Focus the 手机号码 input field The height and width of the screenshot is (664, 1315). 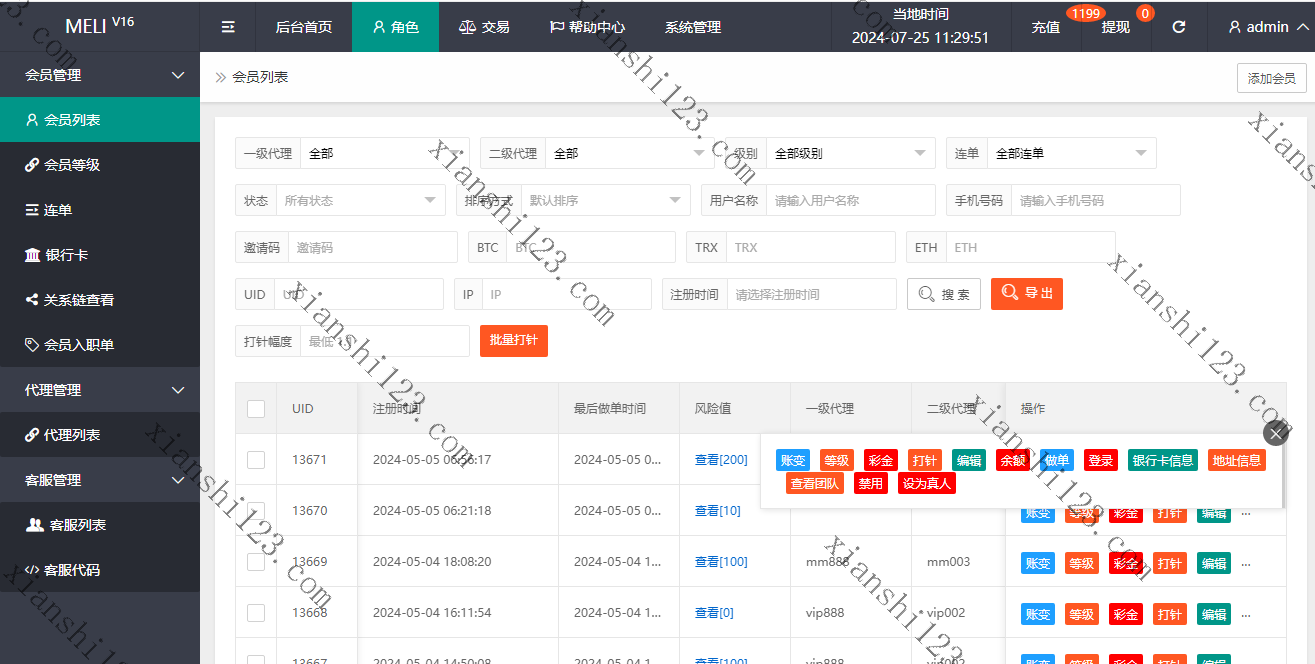pyautogui.click(x=1095, y=200)
